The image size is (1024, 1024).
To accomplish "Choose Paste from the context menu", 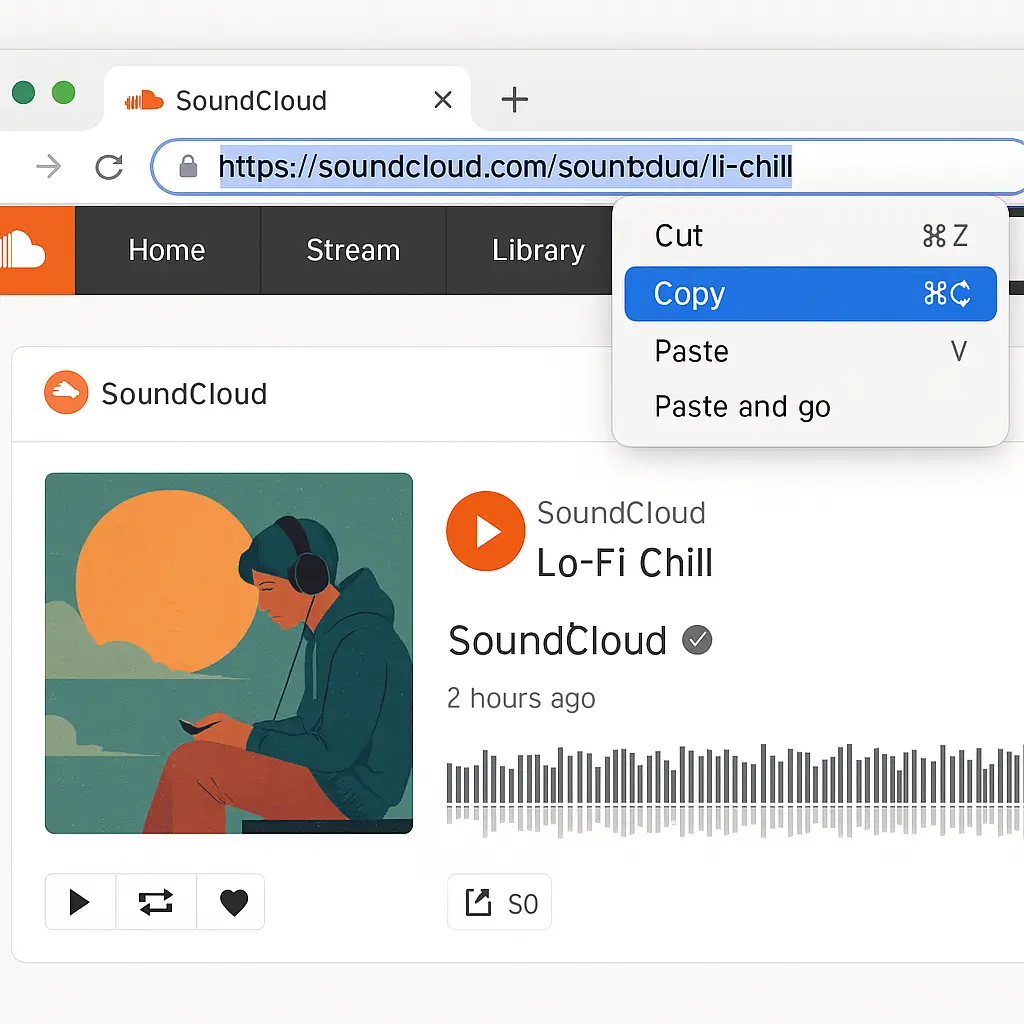I will (x=810, y=351).
